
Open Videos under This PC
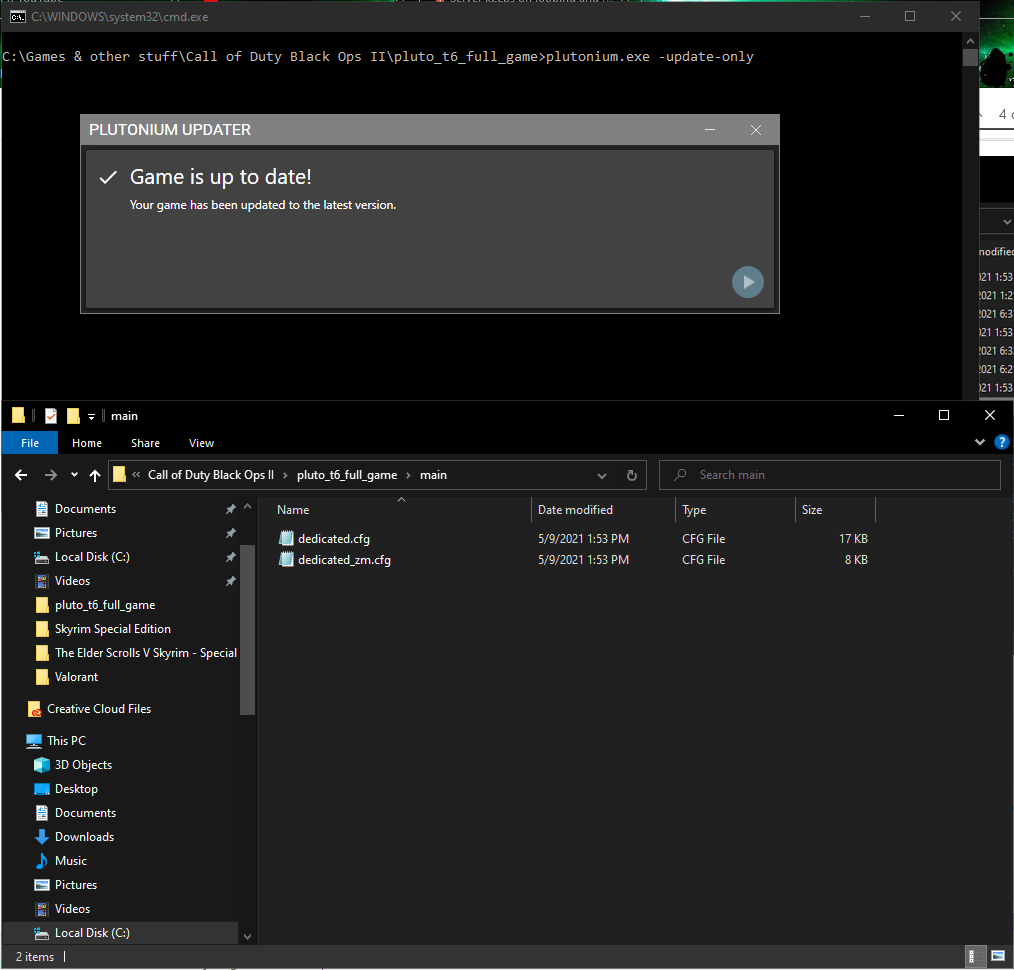tap(72, 909)
